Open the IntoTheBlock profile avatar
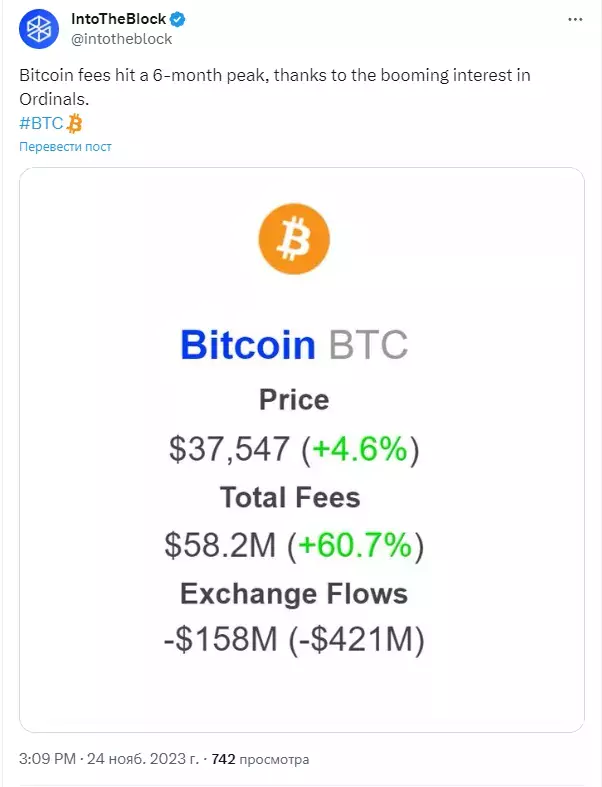This screenshot has height=787, width=602. click(x=39, y=29)
